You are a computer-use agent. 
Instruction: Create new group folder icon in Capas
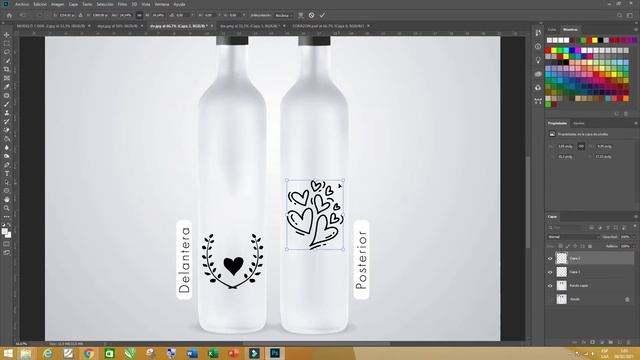coord(611,342)
